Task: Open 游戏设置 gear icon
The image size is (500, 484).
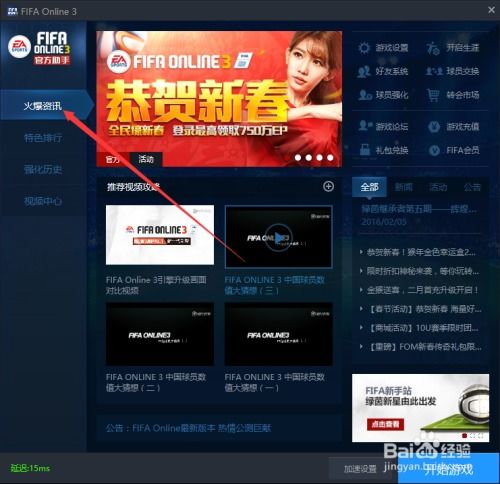Action: pyautogui.click(x=364, y=48)
